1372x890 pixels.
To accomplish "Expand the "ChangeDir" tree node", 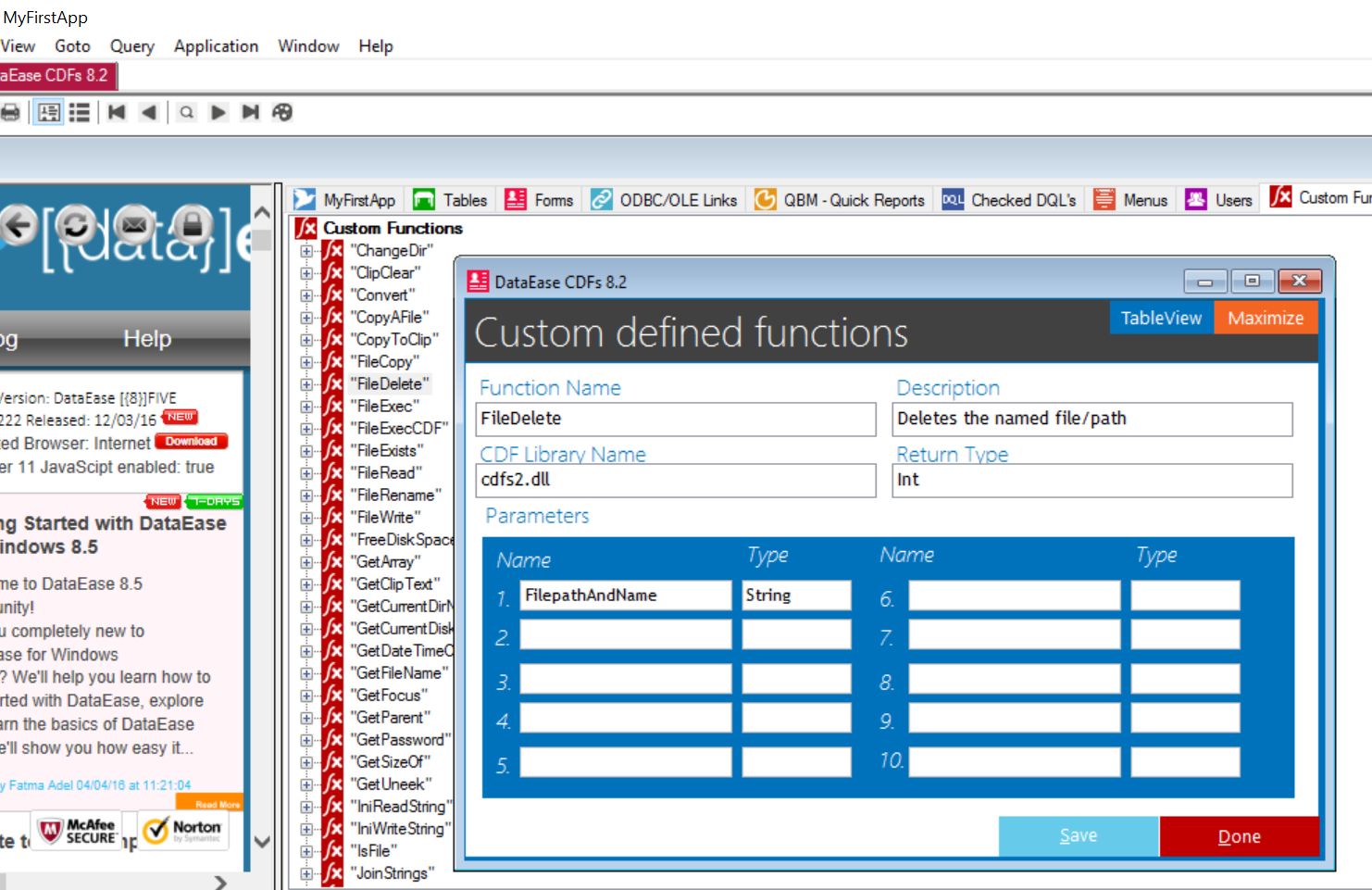I will point(306,251).
